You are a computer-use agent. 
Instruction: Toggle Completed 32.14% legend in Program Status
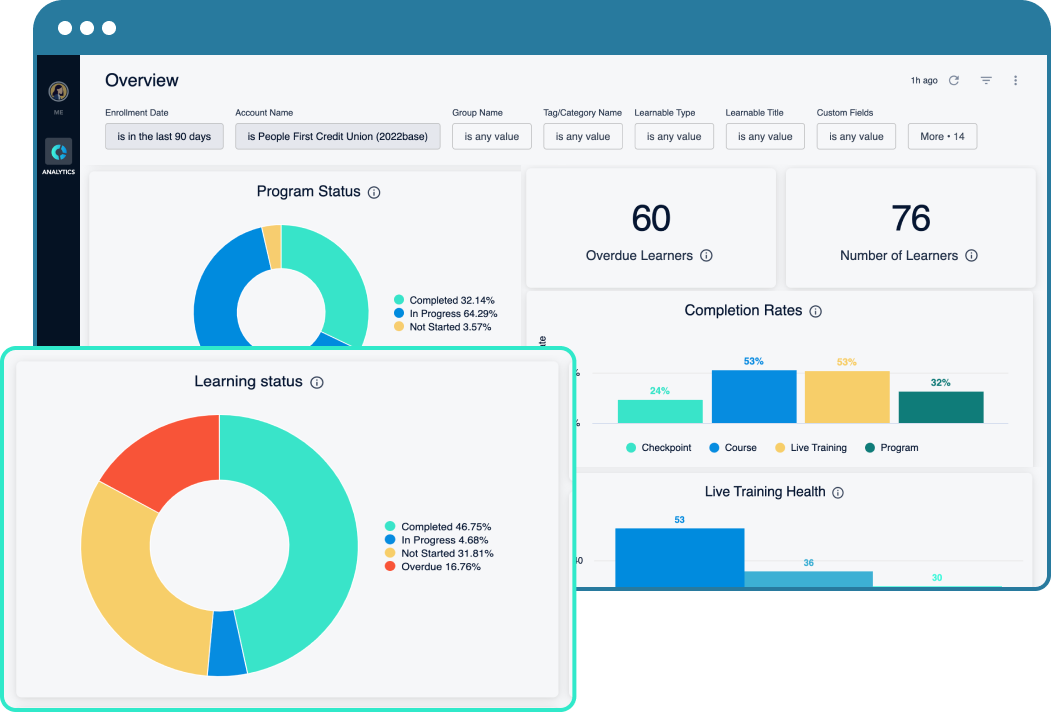click(444, 300)
